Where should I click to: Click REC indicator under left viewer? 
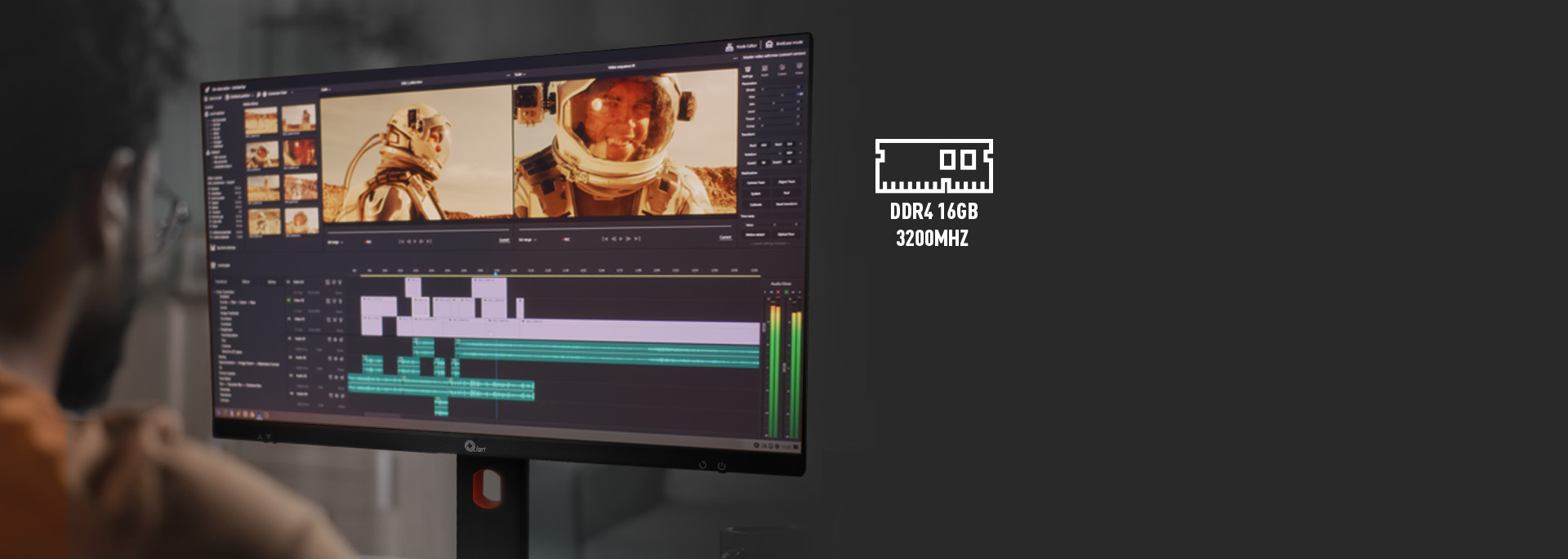[x=367, y=242]
